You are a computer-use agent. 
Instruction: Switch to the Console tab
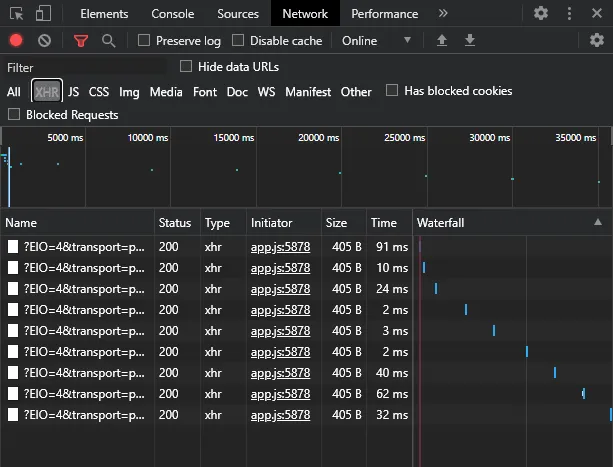(x=173, y=14)
